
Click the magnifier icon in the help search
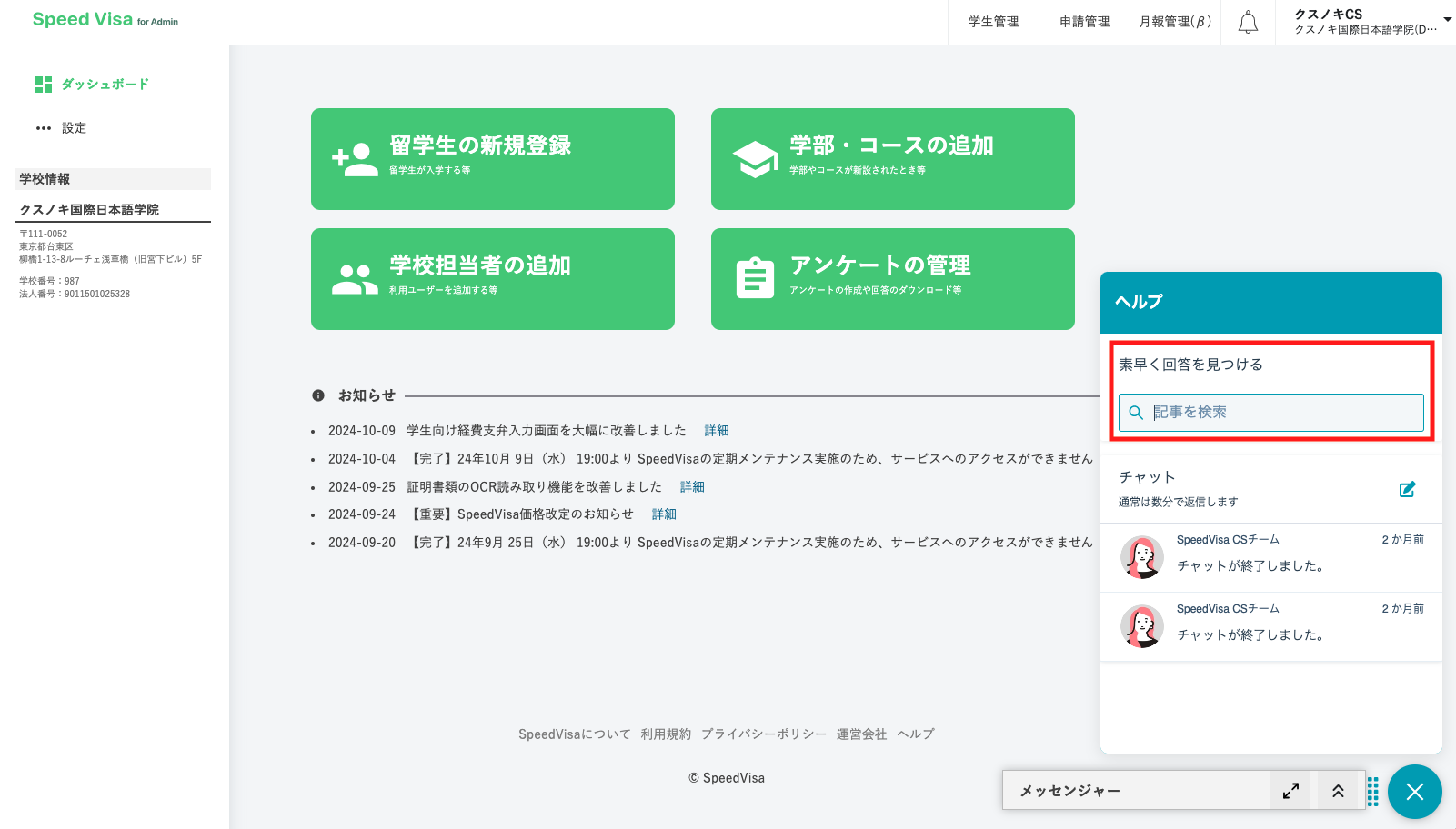coord(1136,413)
